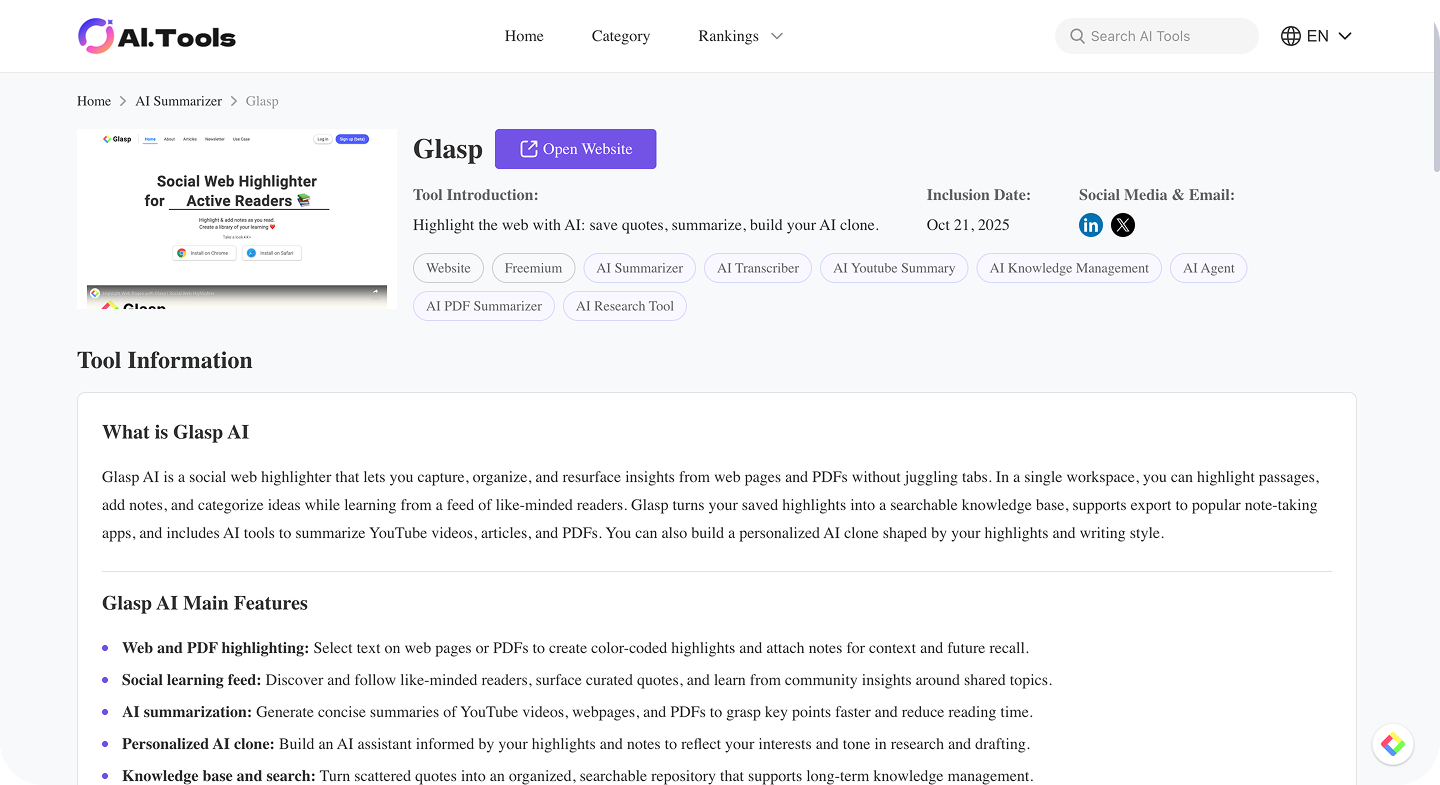Viewport: 1440px width, 785px height.
Task: Click the Tool Information heading
Action: coord(165,360)
